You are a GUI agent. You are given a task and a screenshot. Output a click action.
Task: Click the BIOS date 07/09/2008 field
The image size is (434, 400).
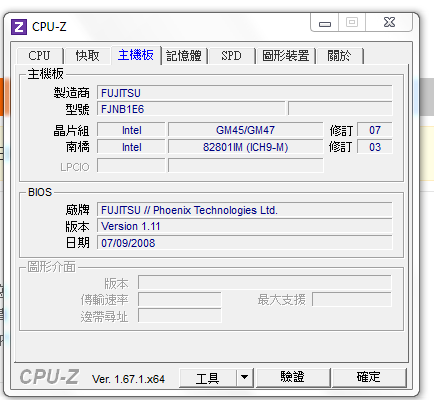pyautogui.click(x=244, y=243)
